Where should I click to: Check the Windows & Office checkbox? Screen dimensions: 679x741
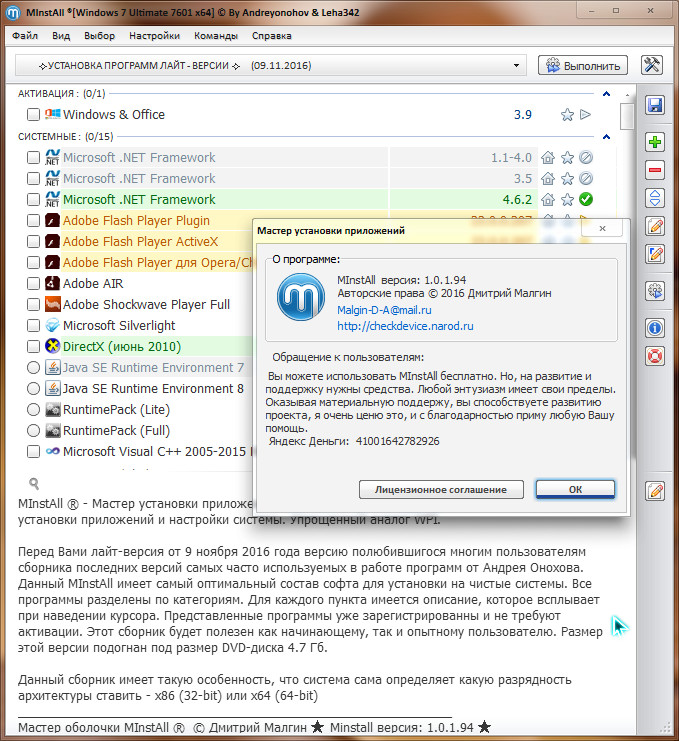33,114
